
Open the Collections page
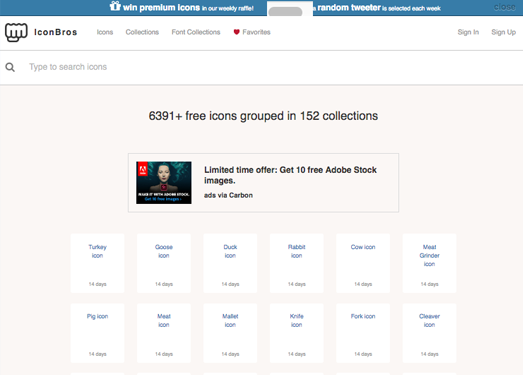click(142, 32)
